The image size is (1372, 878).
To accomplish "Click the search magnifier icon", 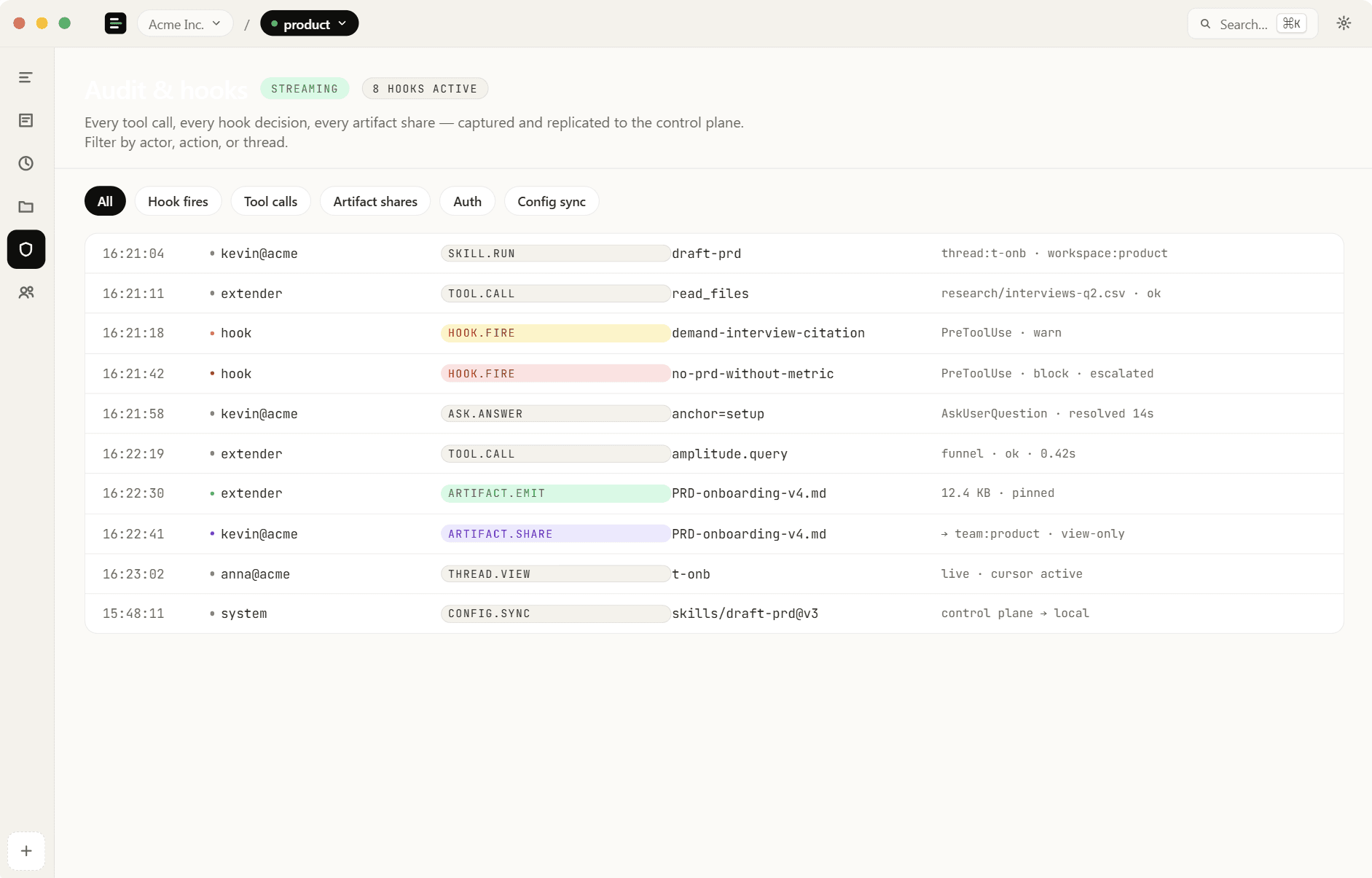I will 1206,24.
